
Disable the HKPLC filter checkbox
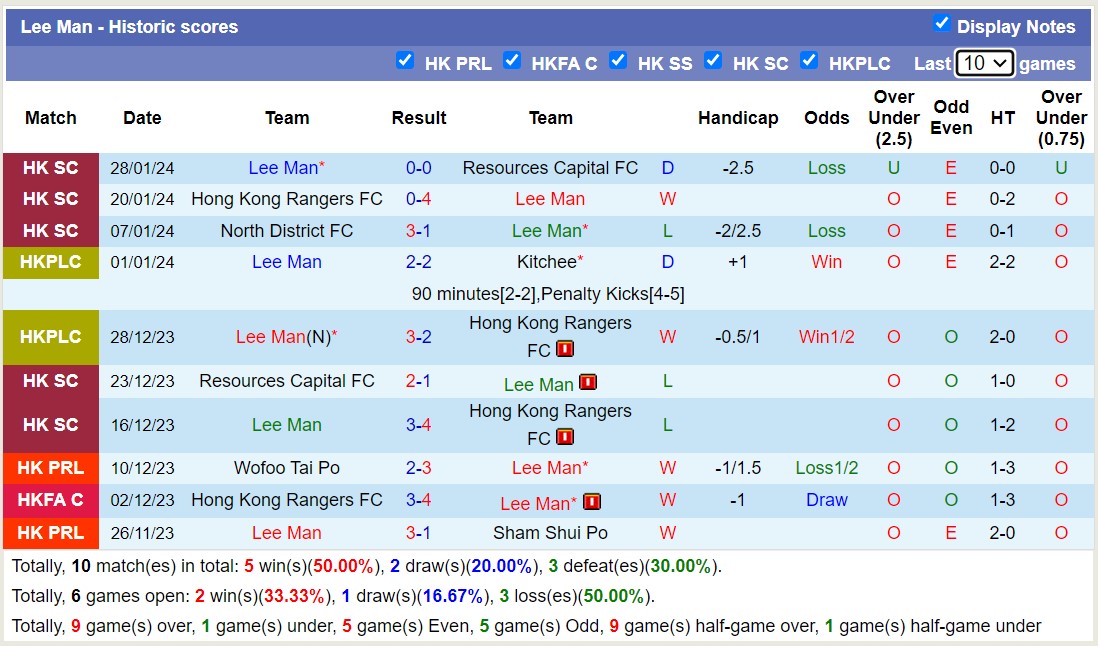pos(809,60)
